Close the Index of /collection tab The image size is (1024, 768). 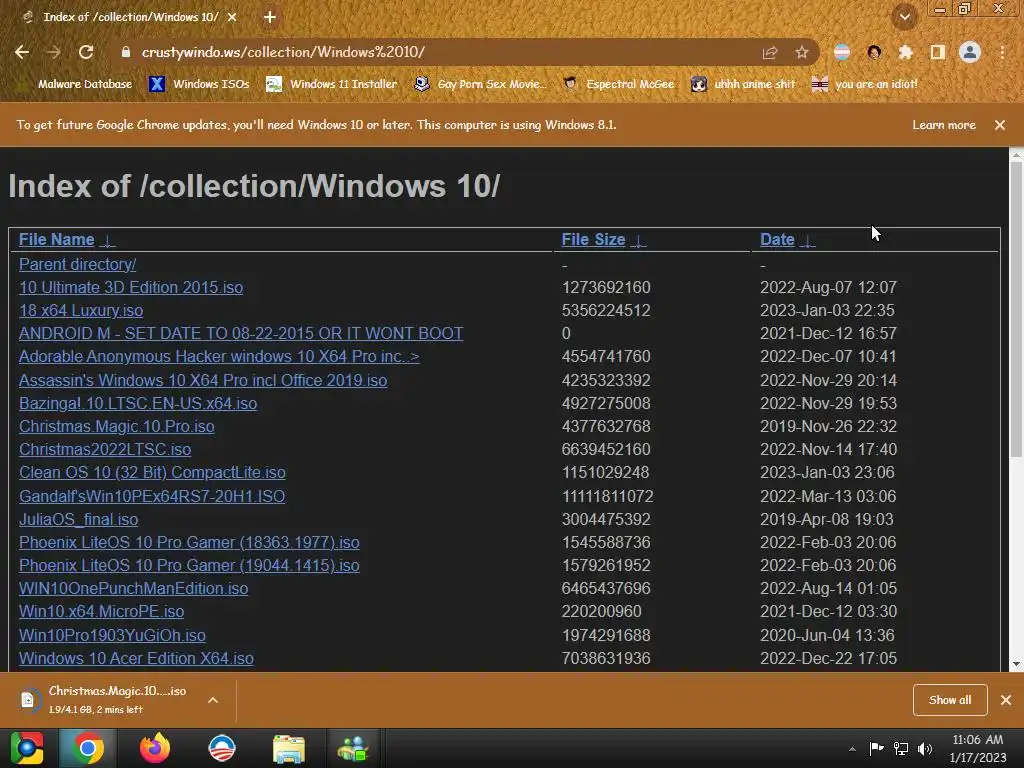tap(232, 17)
